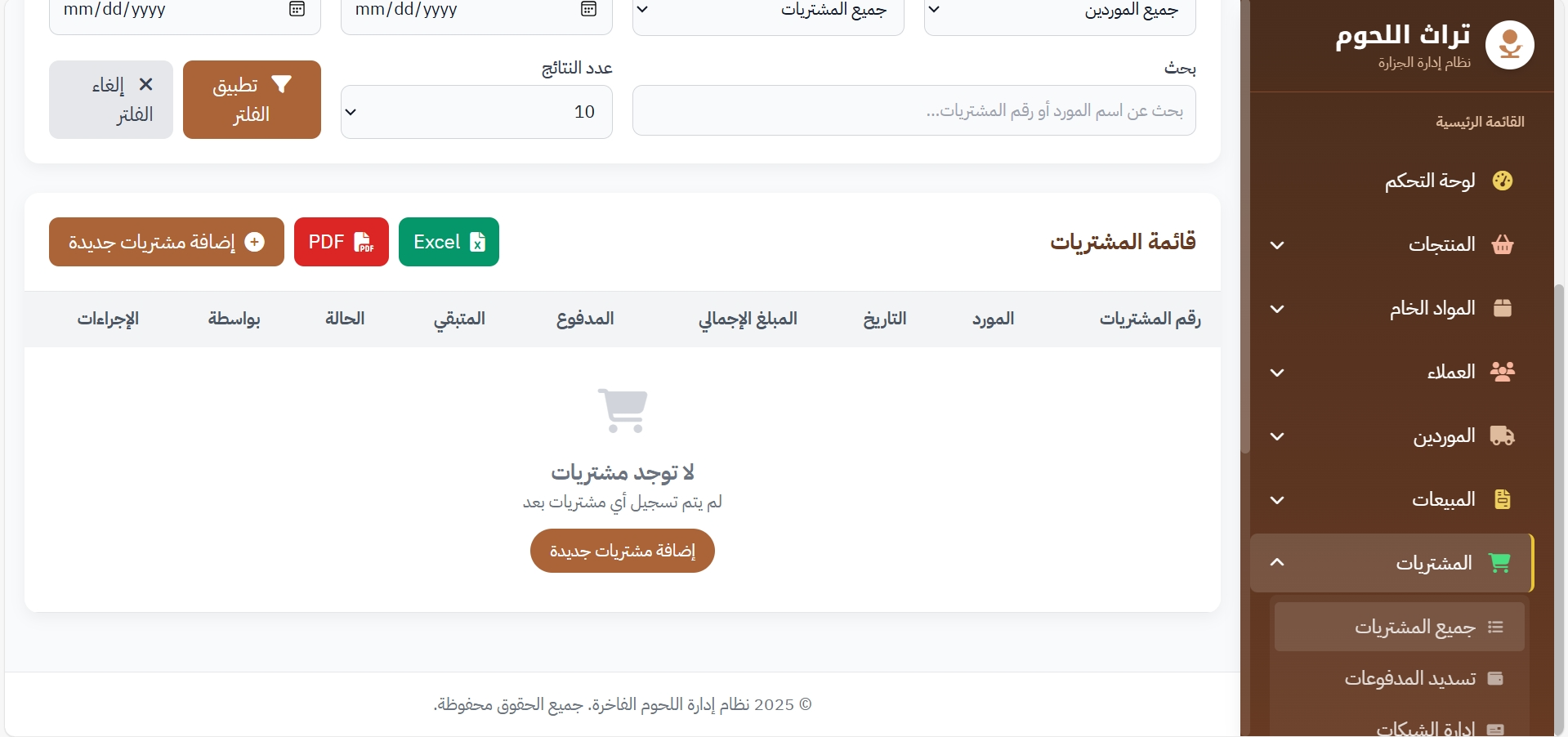Open the جميع المشتريات filter dropdown
This screenshot has width=1568, height=737.
(x=768, y=11)
